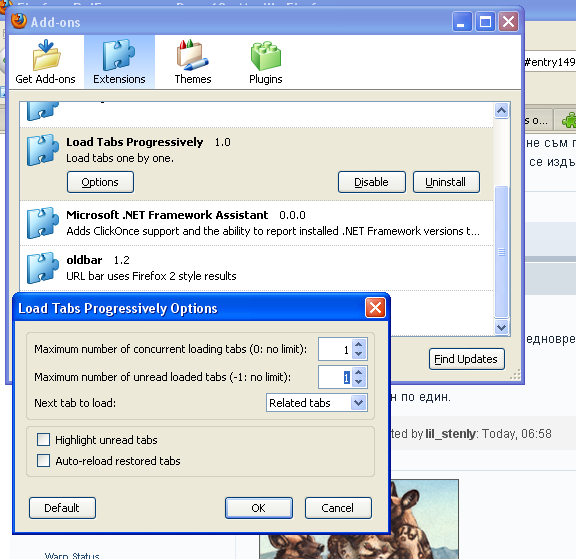Switch to the Extensions pane
Image resolution: width=576 pixels, height=559 pixels.
119,62
